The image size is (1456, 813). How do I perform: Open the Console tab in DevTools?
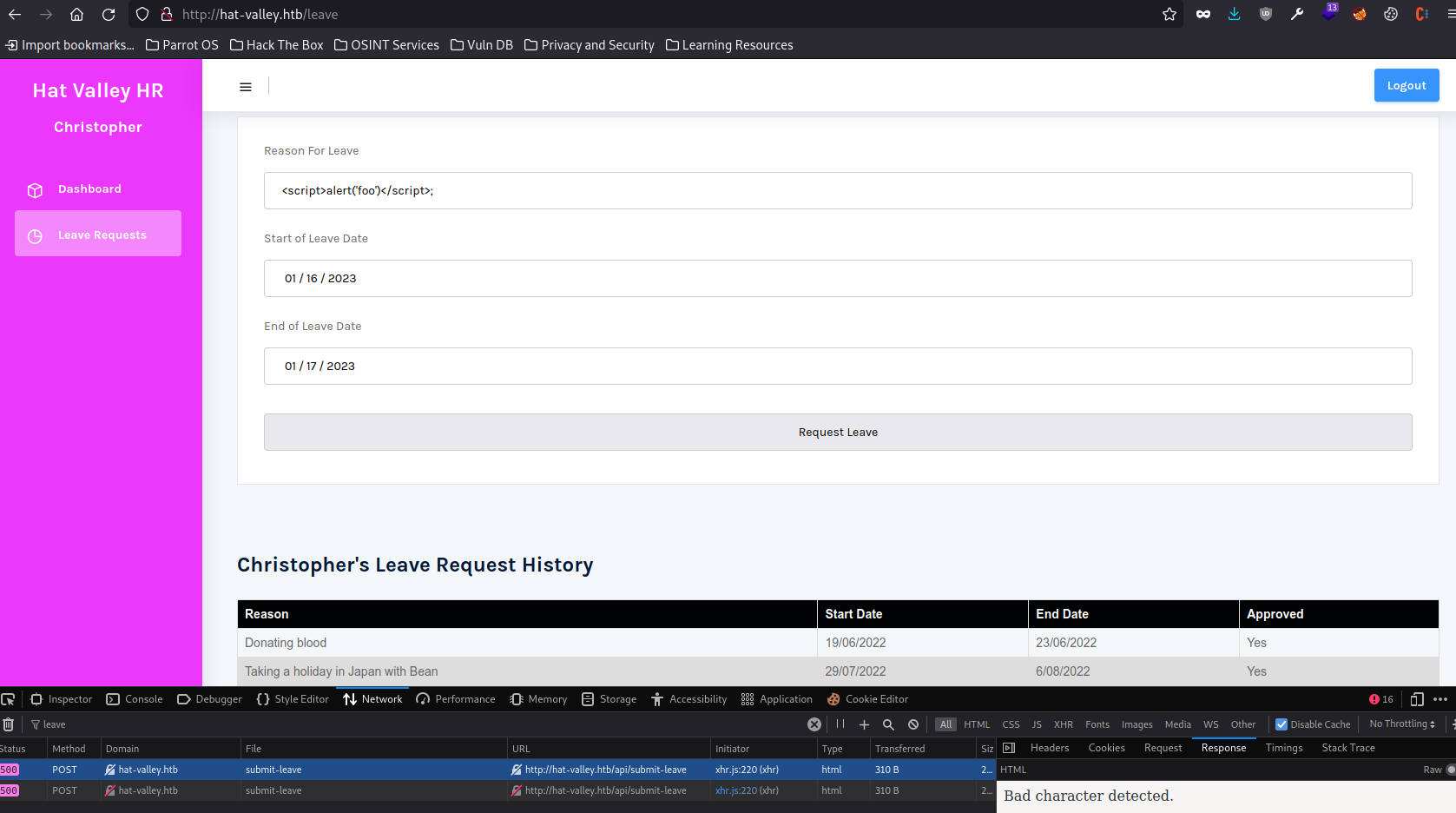click(135, 699)
